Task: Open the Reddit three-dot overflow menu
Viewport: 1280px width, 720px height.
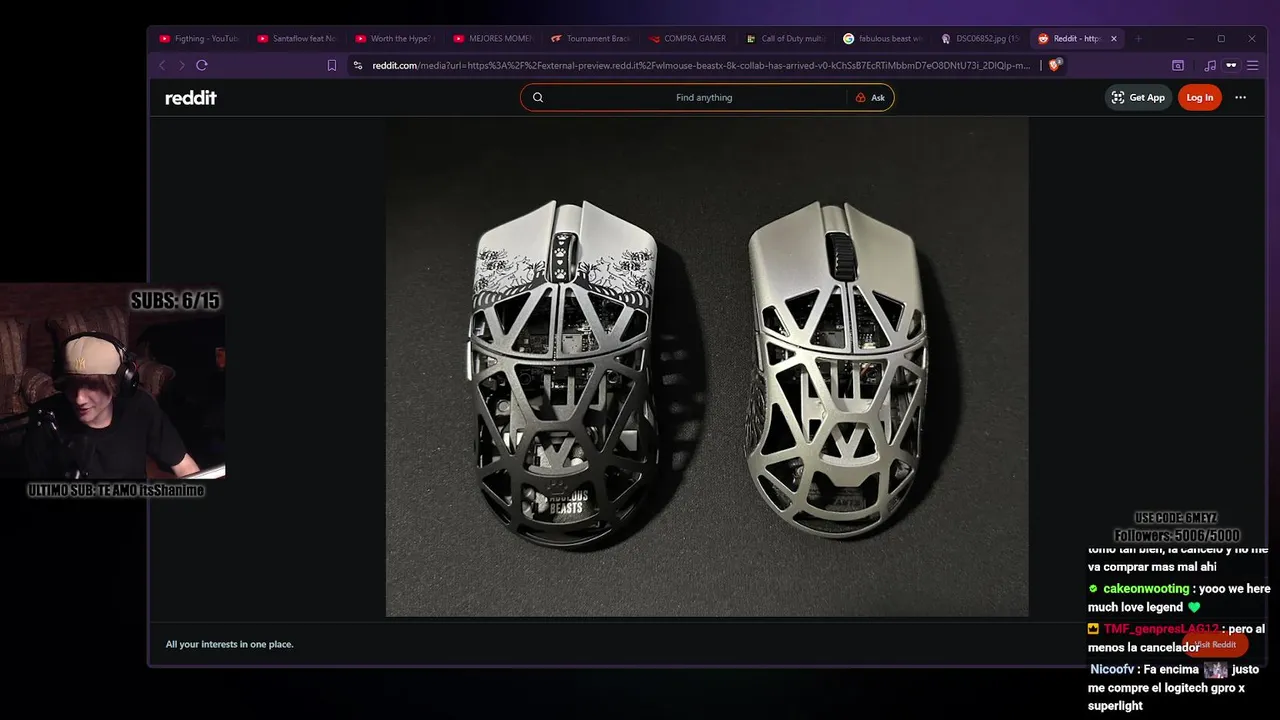Action: 1240,97
